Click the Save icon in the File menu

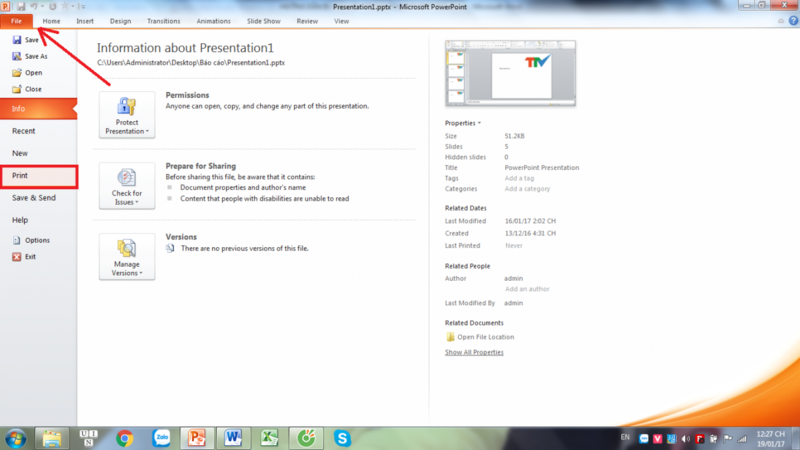pyautogui.click(x=17, y=40)
